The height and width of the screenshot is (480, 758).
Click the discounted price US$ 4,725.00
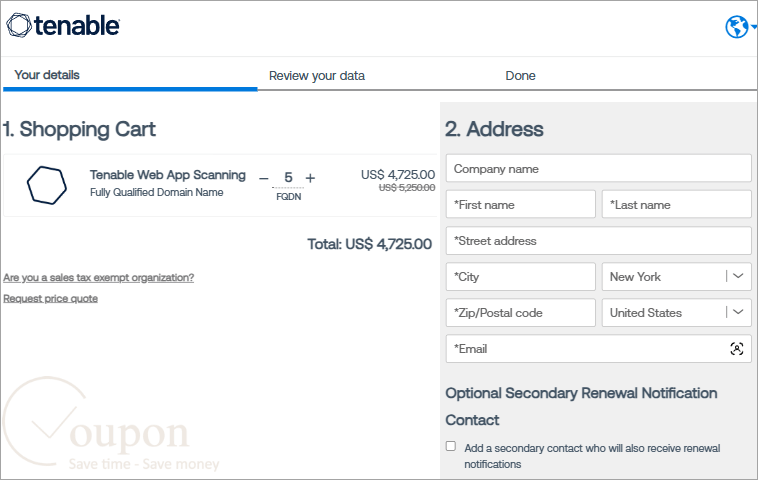pos(398,174)
